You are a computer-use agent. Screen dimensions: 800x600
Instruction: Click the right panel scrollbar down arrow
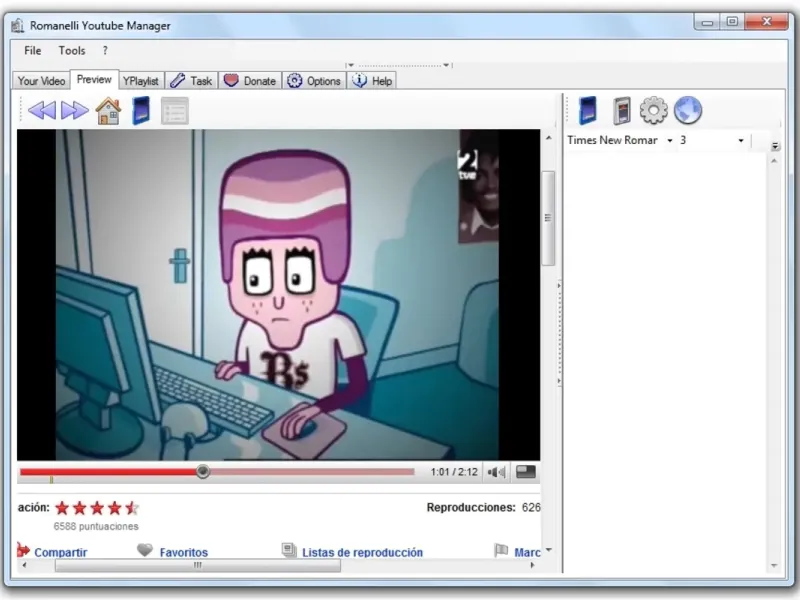pos(774,565)
